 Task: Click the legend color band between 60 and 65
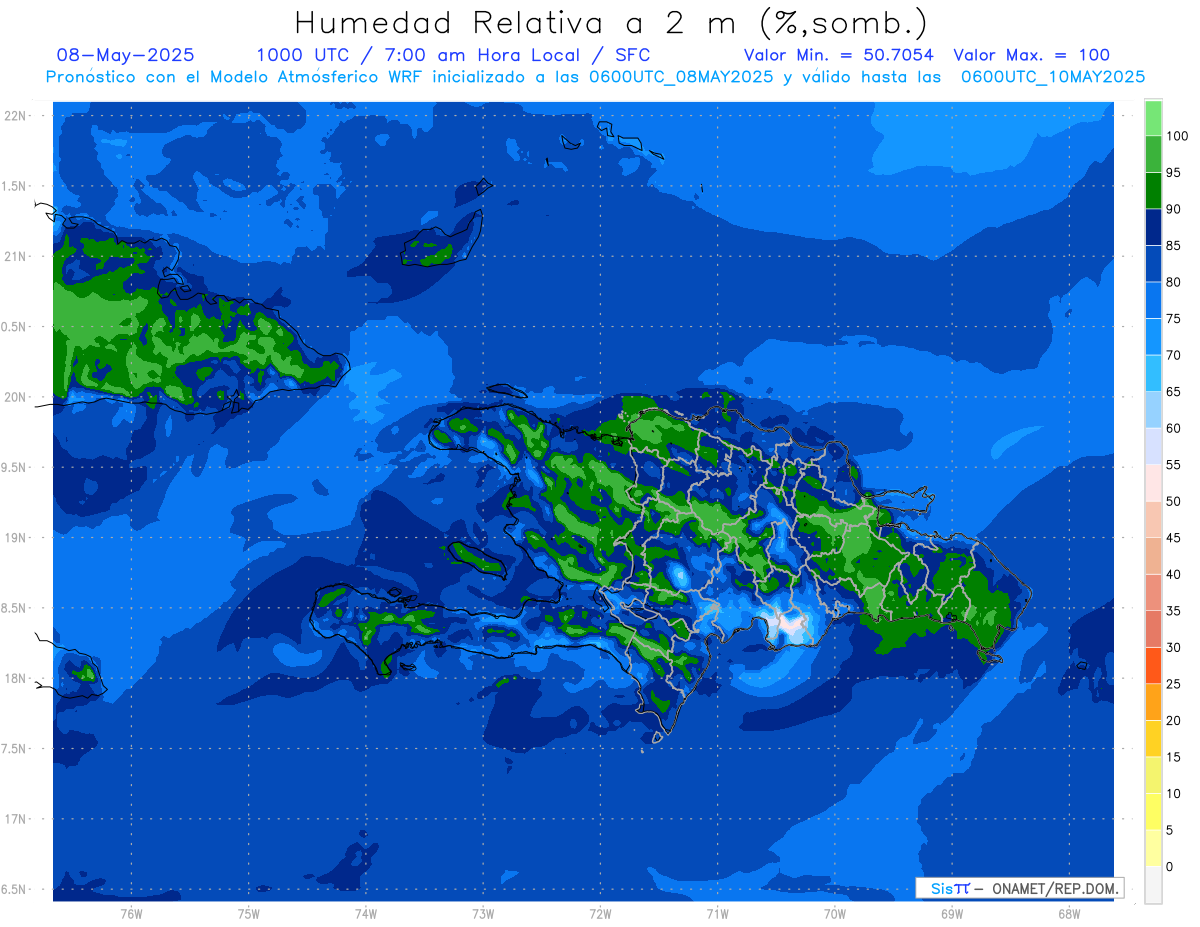(1153, 409)
